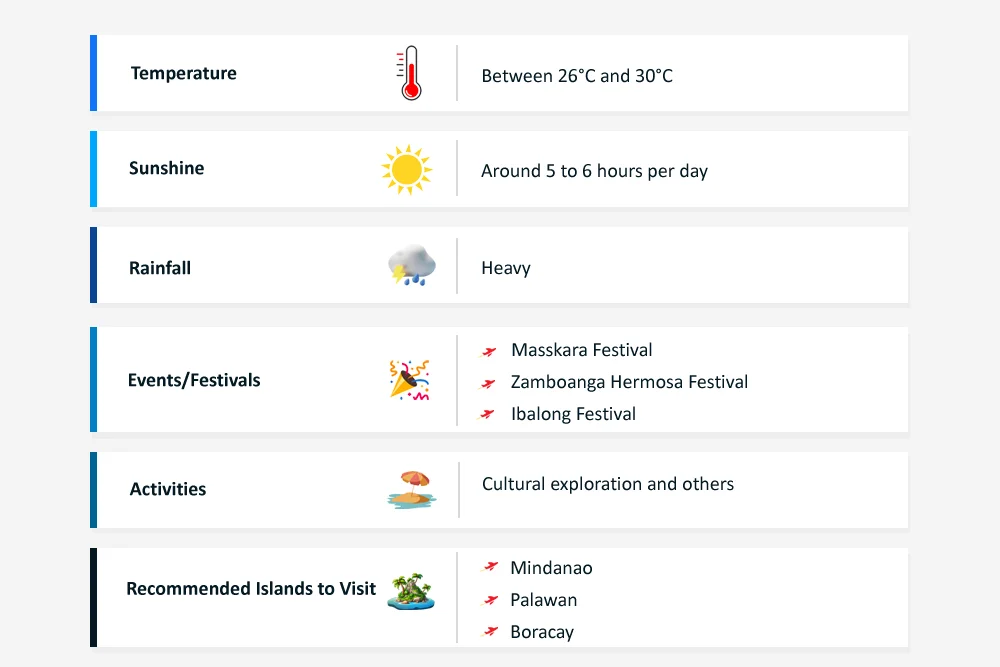The width and height of the screenshot is (1000, 667).
Task: Click the party popper festival icon
Action: (409, 380)
